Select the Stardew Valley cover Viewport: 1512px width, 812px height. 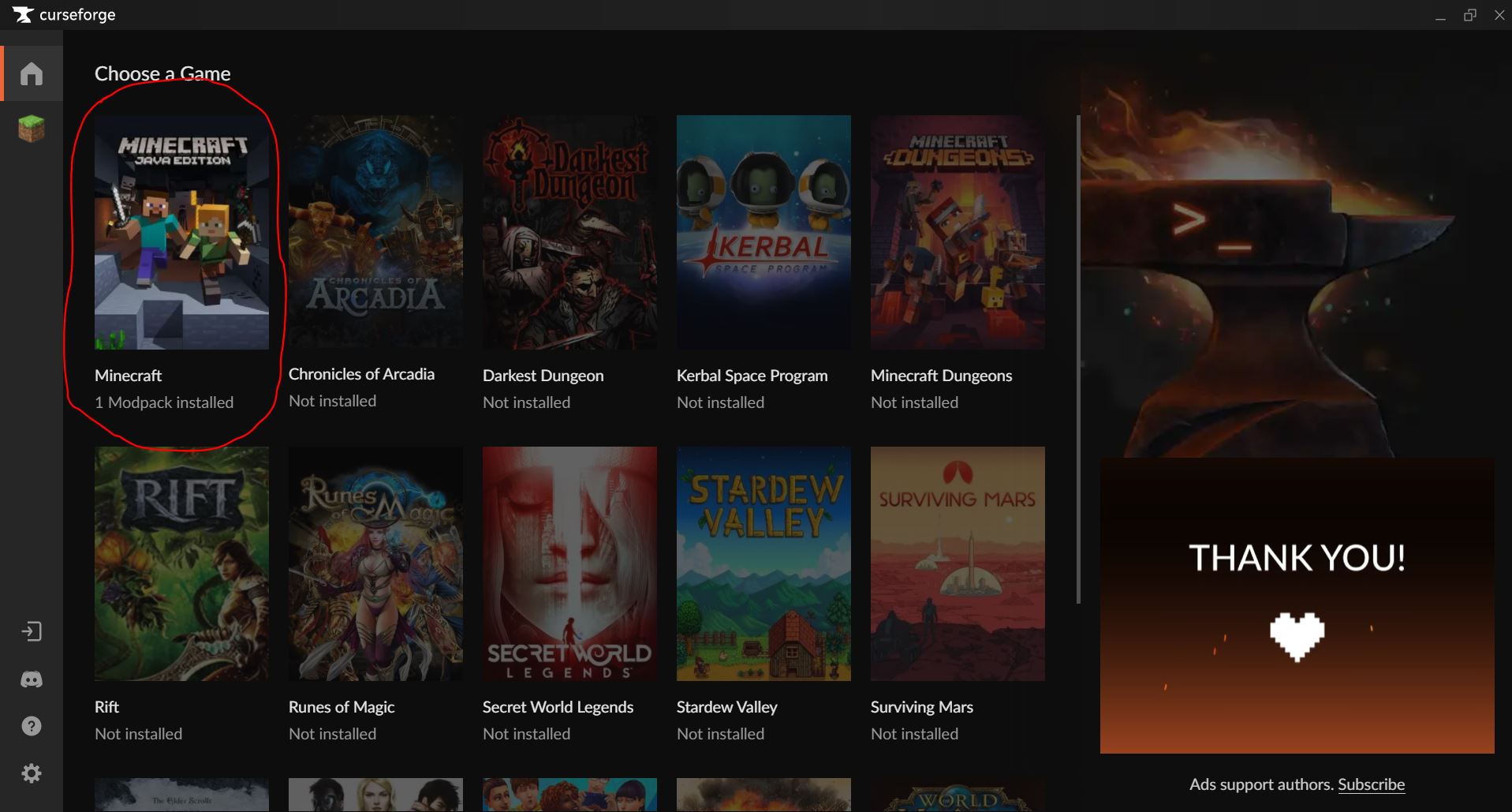pos(763,564)
